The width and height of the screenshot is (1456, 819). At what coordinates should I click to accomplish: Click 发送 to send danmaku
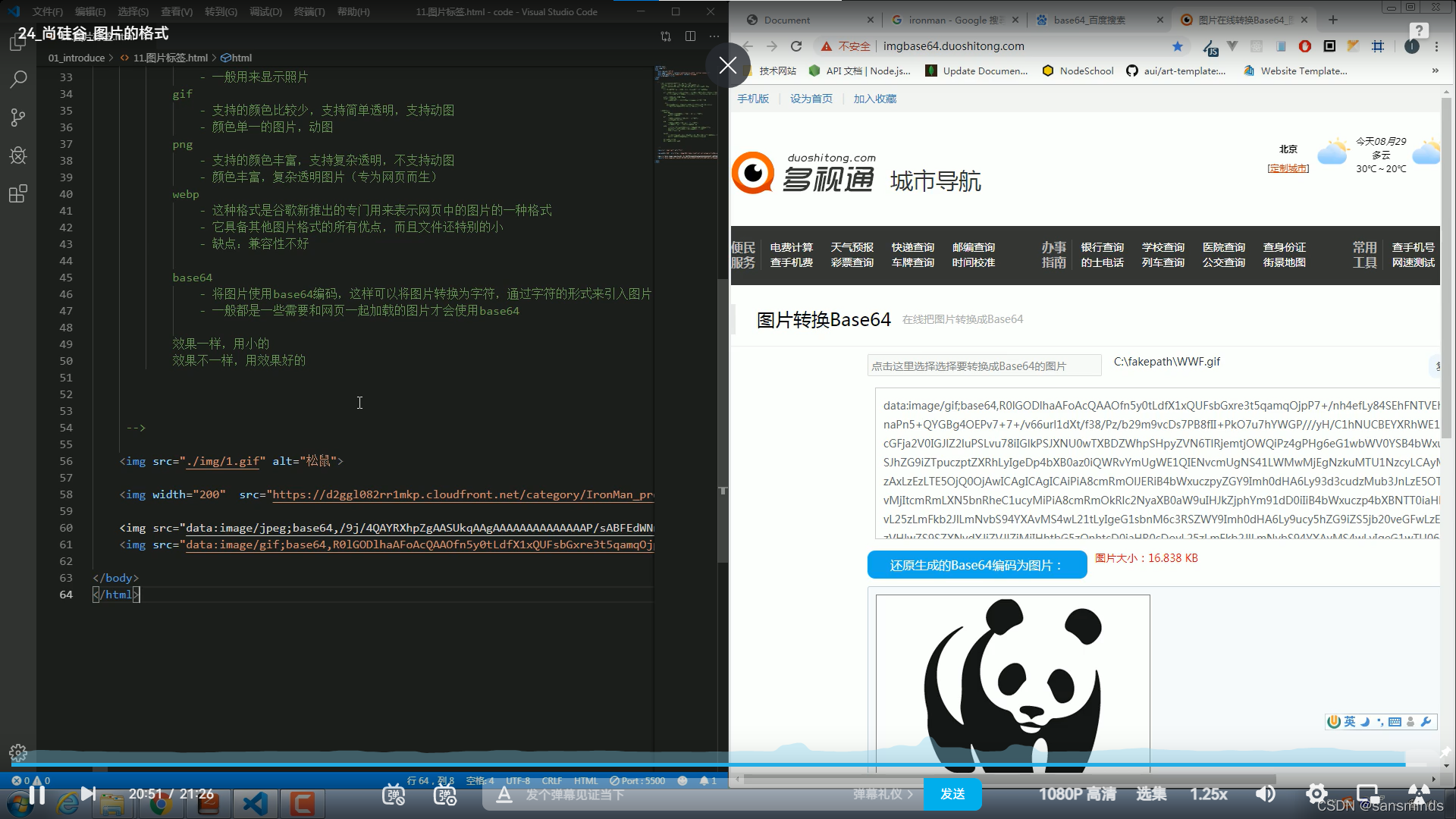tap(952, 794)
